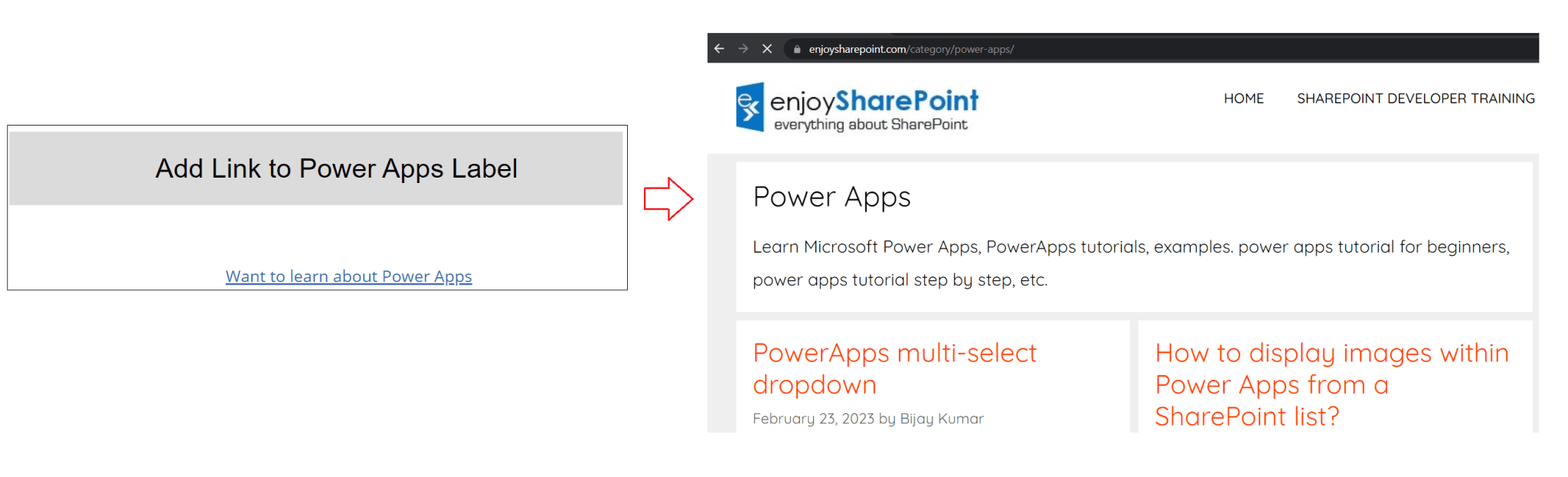Screen dimensions: 1568x477
Task: Click the browser back arrow
Action: point(718,48)
